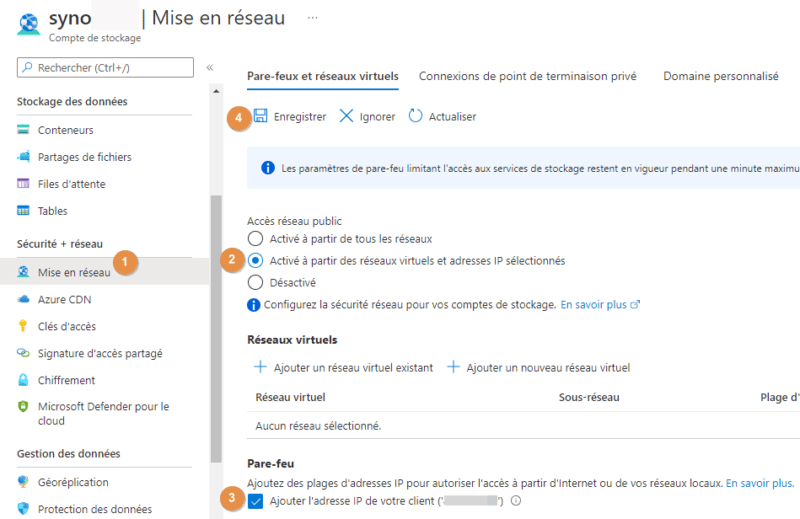
Task: Click the Tables icon
Action: click(23, 211)
